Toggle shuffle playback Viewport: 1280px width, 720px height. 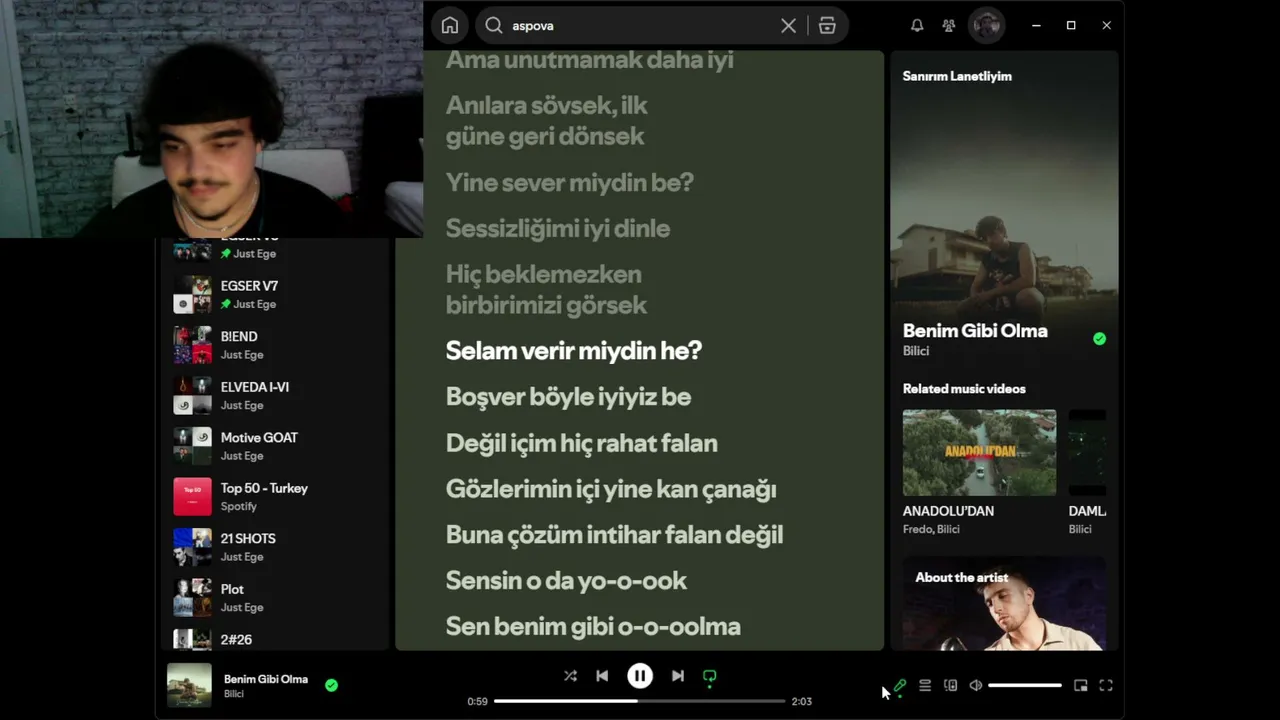coord(570,676)
